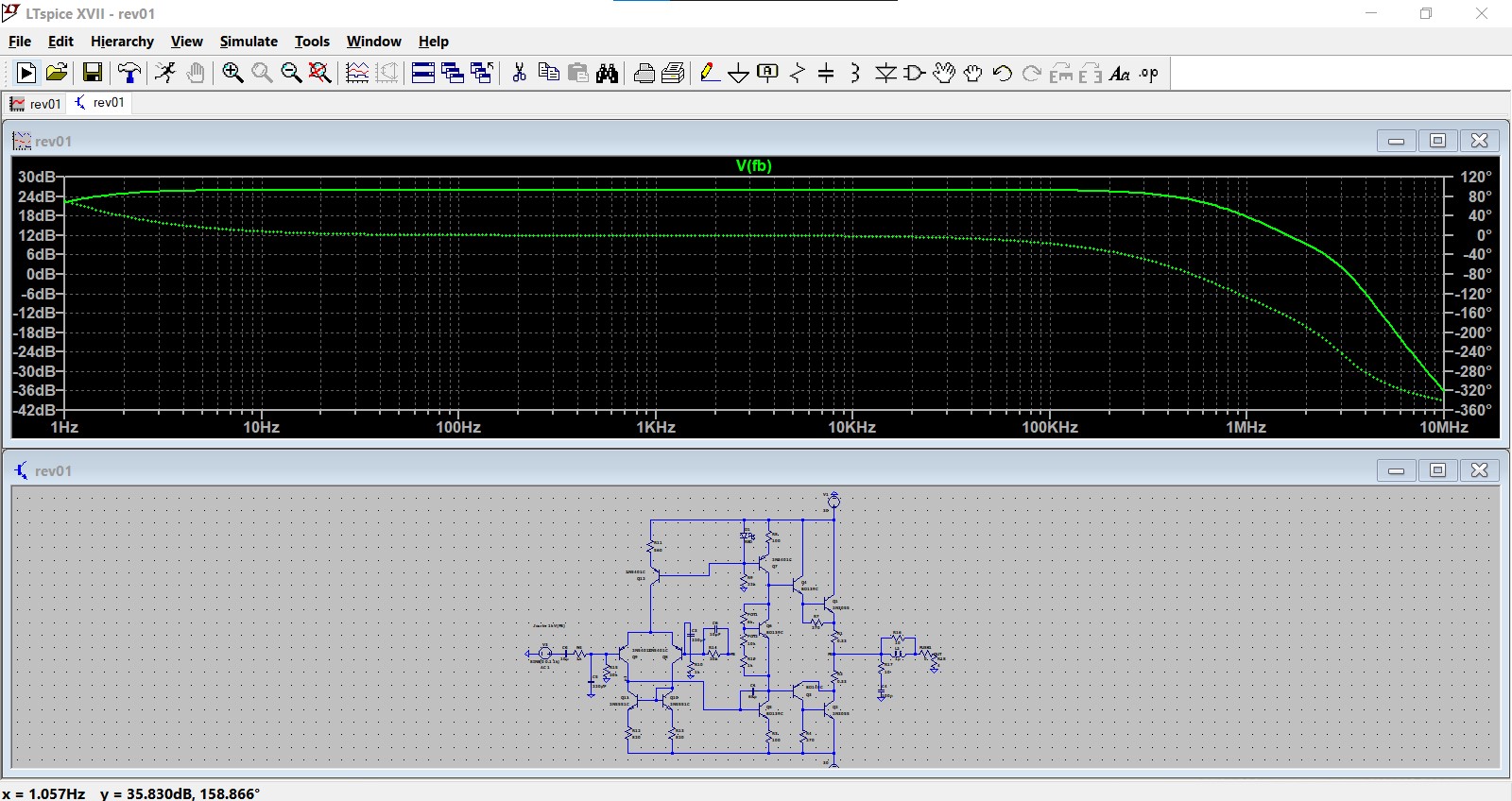
Task: Open the Window menu
Action: click(373, 42)
